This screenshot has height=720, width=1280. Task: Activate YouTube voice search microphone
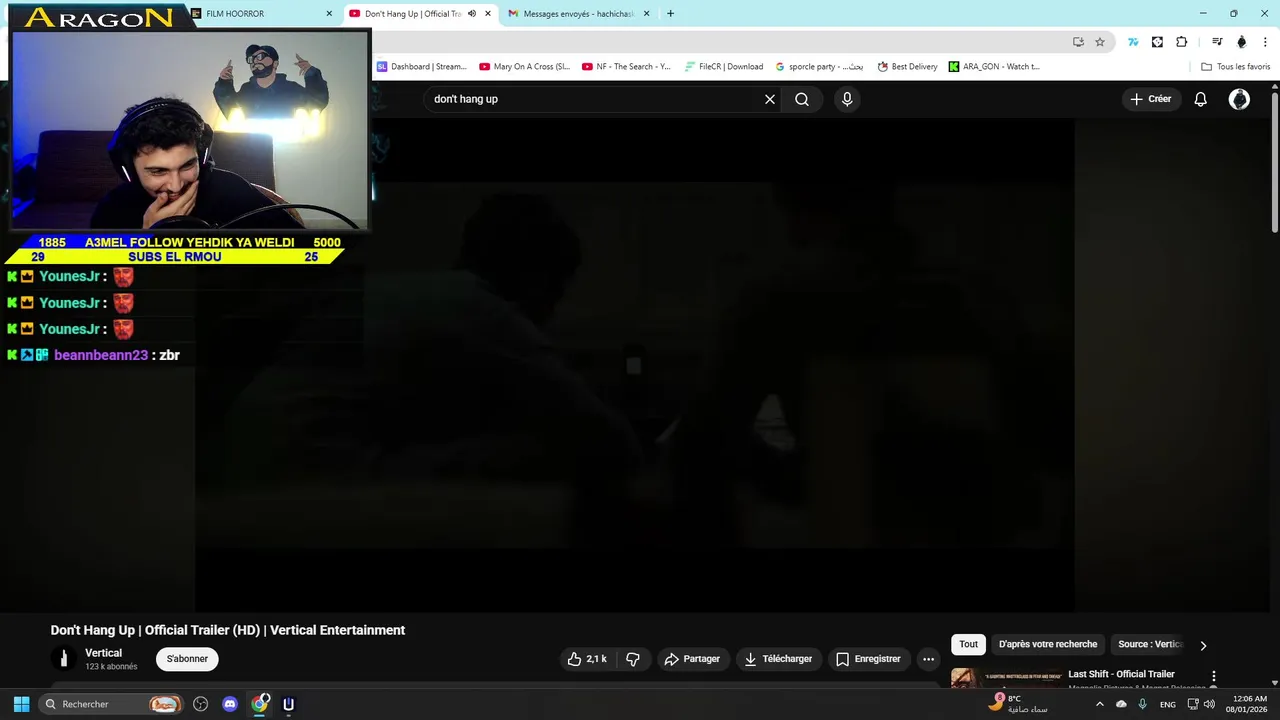click(x=847, y=99)
